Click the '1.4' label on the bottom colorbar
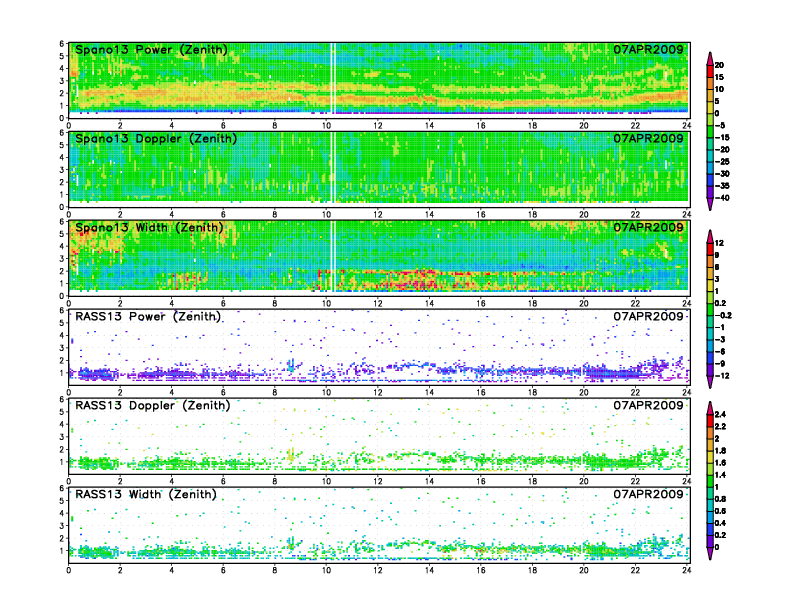The width and height of the screenshot is (792, 612). point(720,475)
